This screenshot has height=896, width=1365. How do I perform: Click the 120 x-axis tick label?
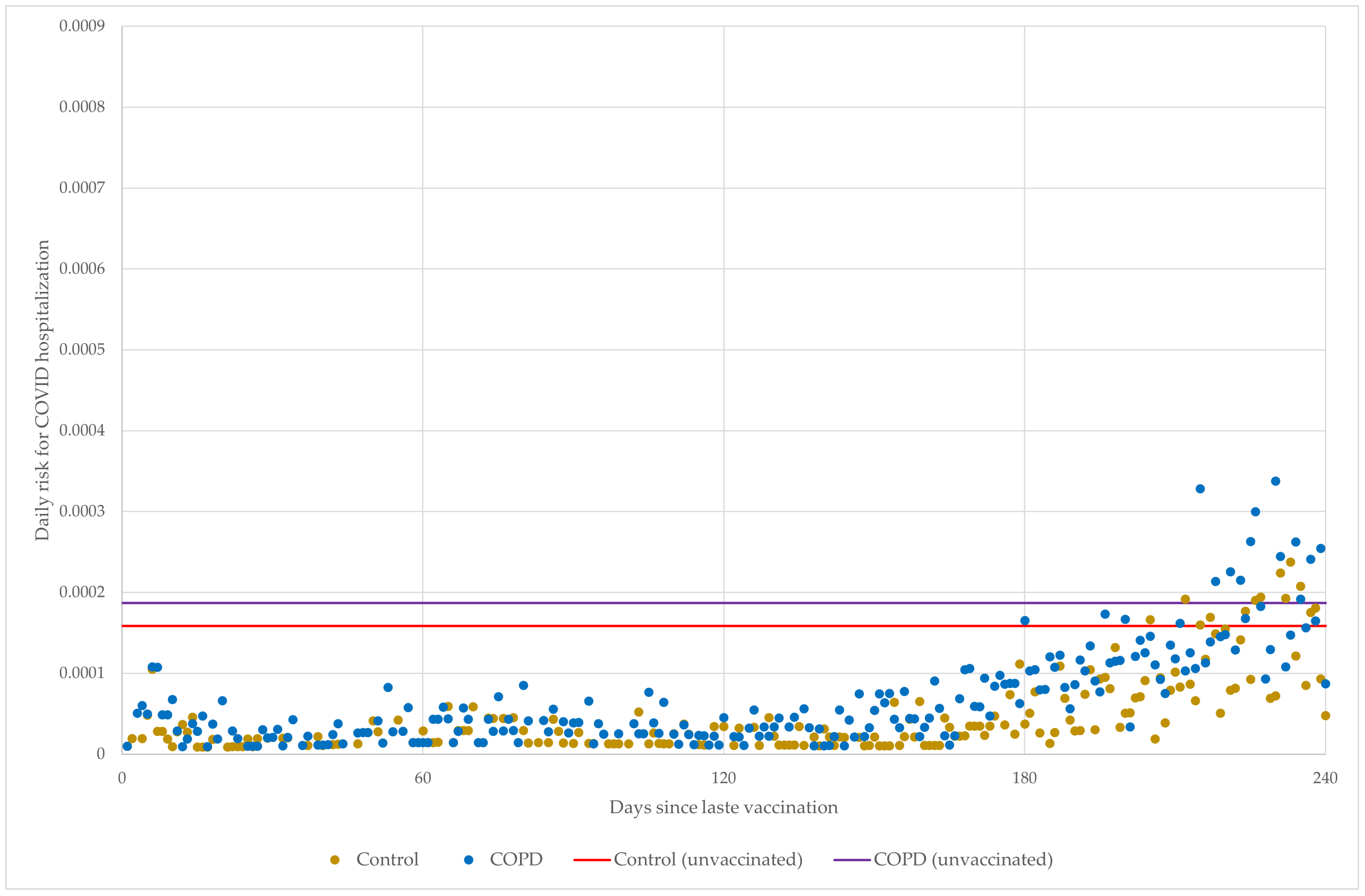[x=723, y=778]
